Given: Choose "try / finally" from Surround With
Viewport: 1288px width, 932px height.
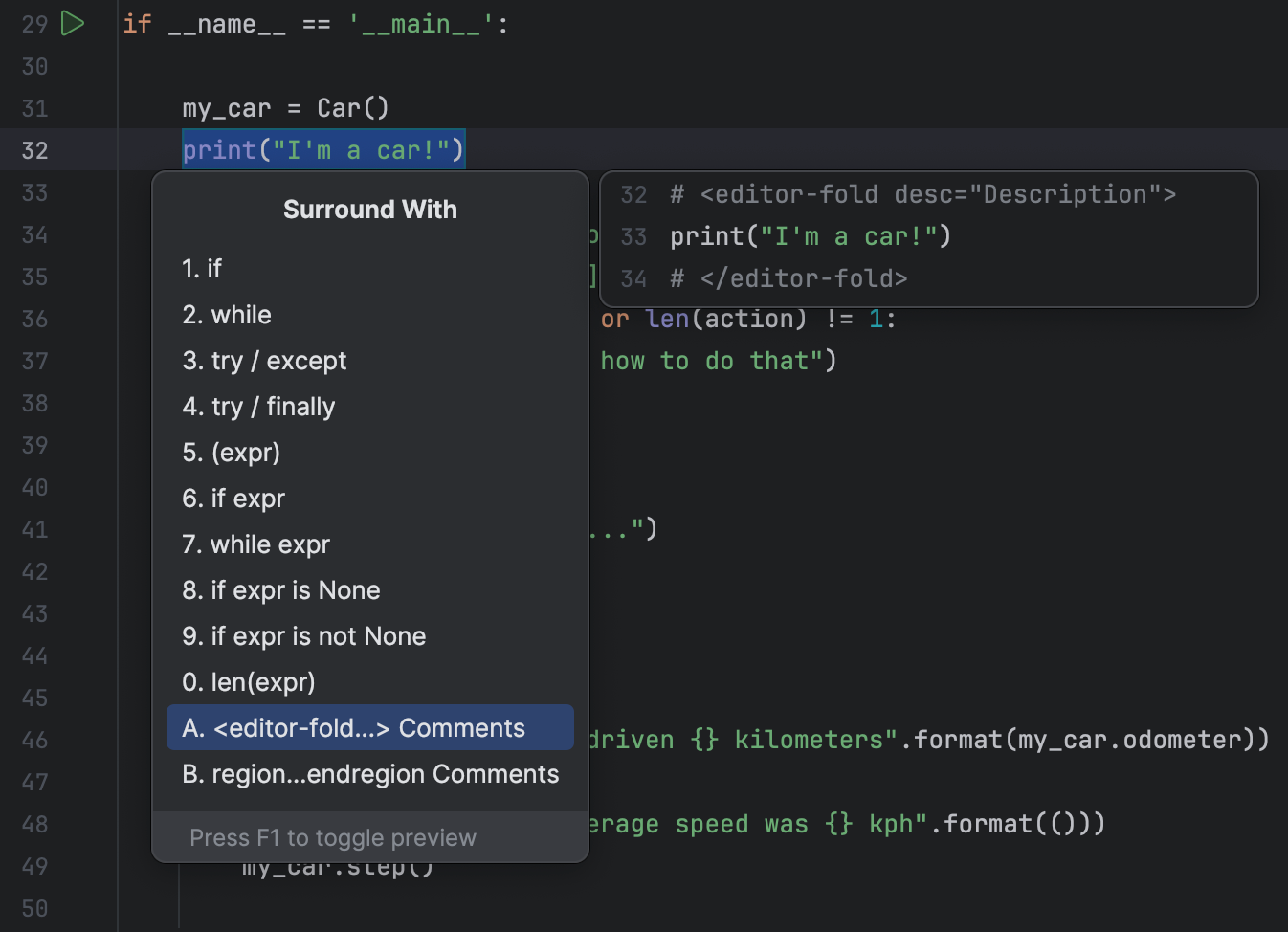Looking at the screenshot, I should (258, 406).
